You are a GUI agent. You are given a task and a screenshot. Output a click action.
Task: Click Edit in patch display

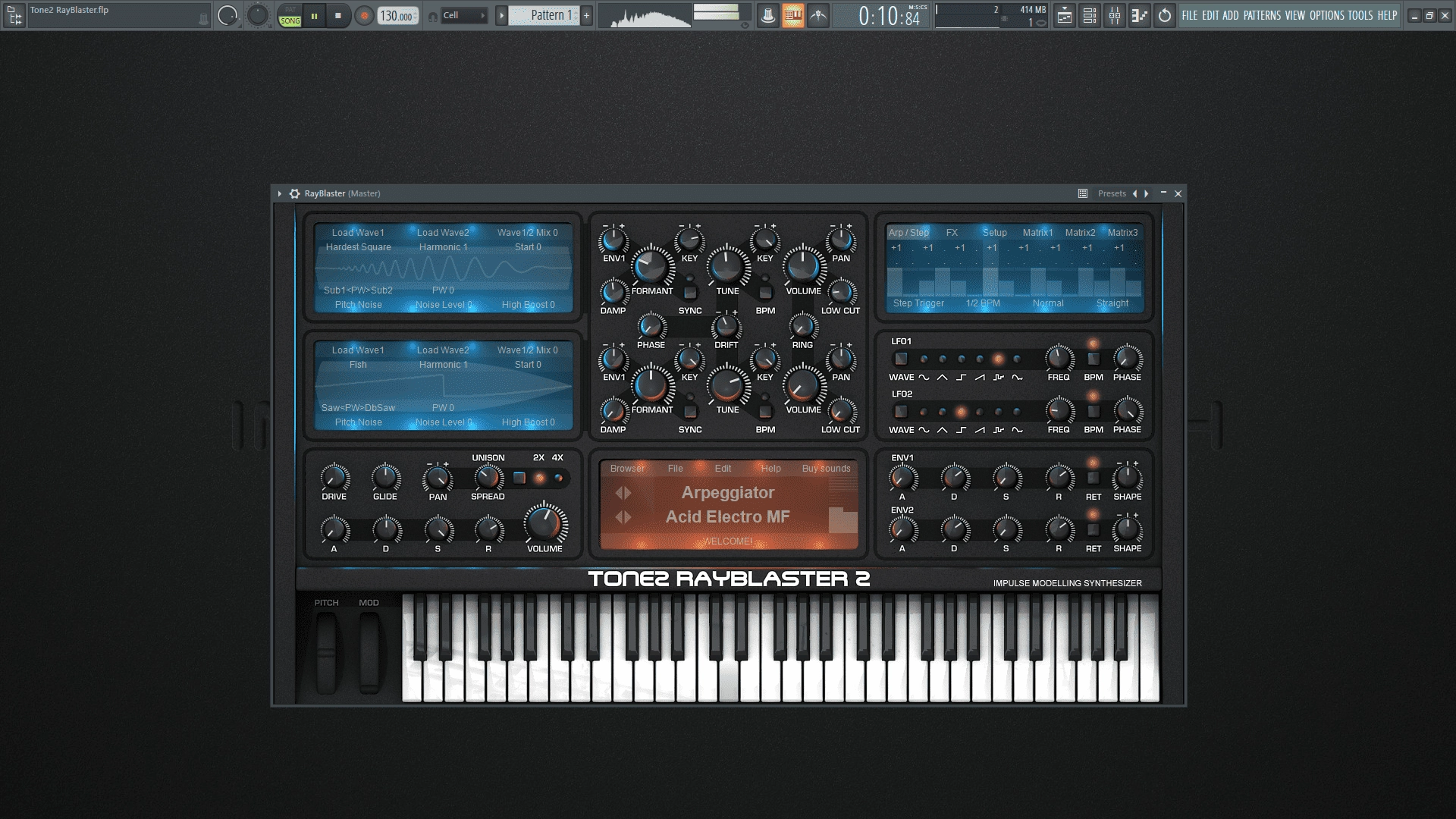click(x=723, y=469)
